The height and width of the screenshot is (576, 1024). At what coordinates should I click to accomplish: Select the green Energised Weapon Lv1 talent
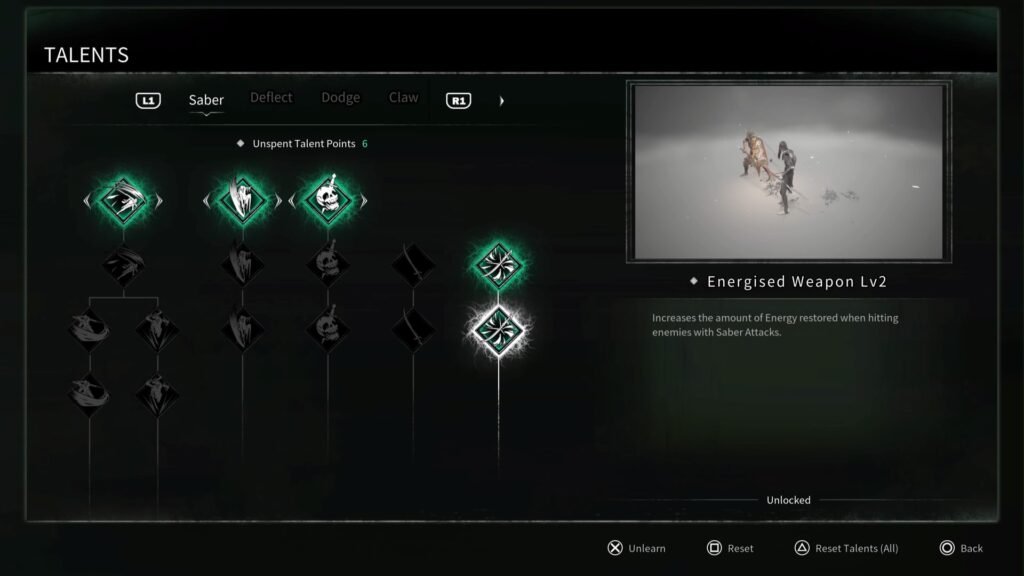[498, 265]
